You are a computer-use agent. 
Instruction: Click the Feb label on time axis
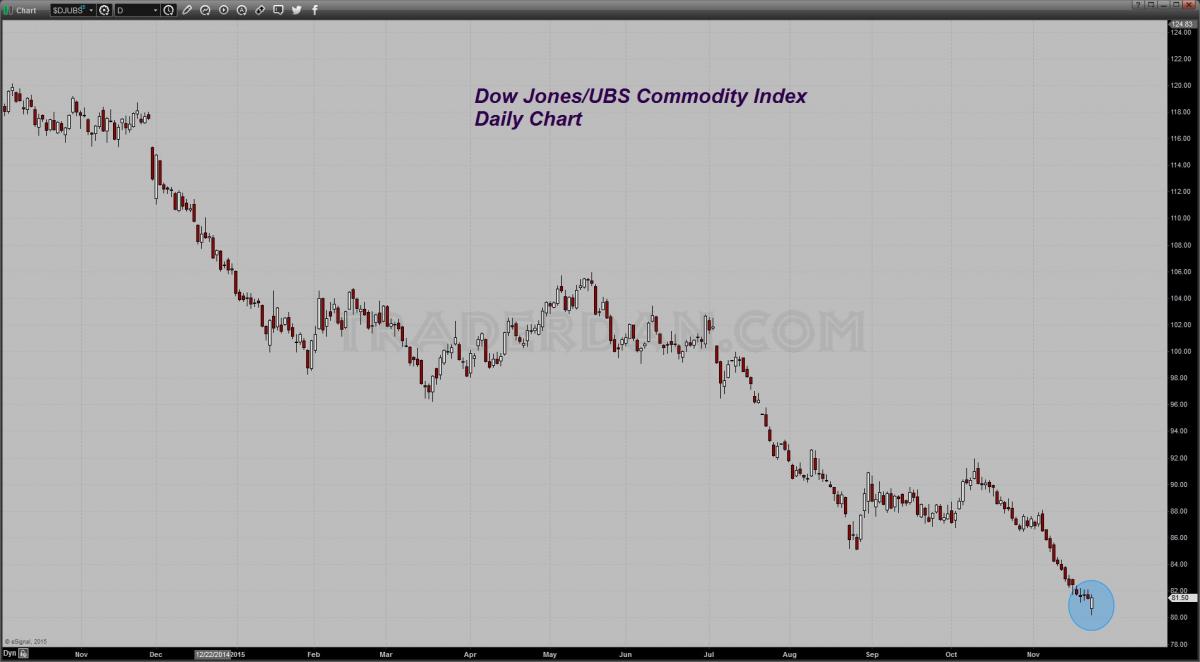click(x=316, y=654)
